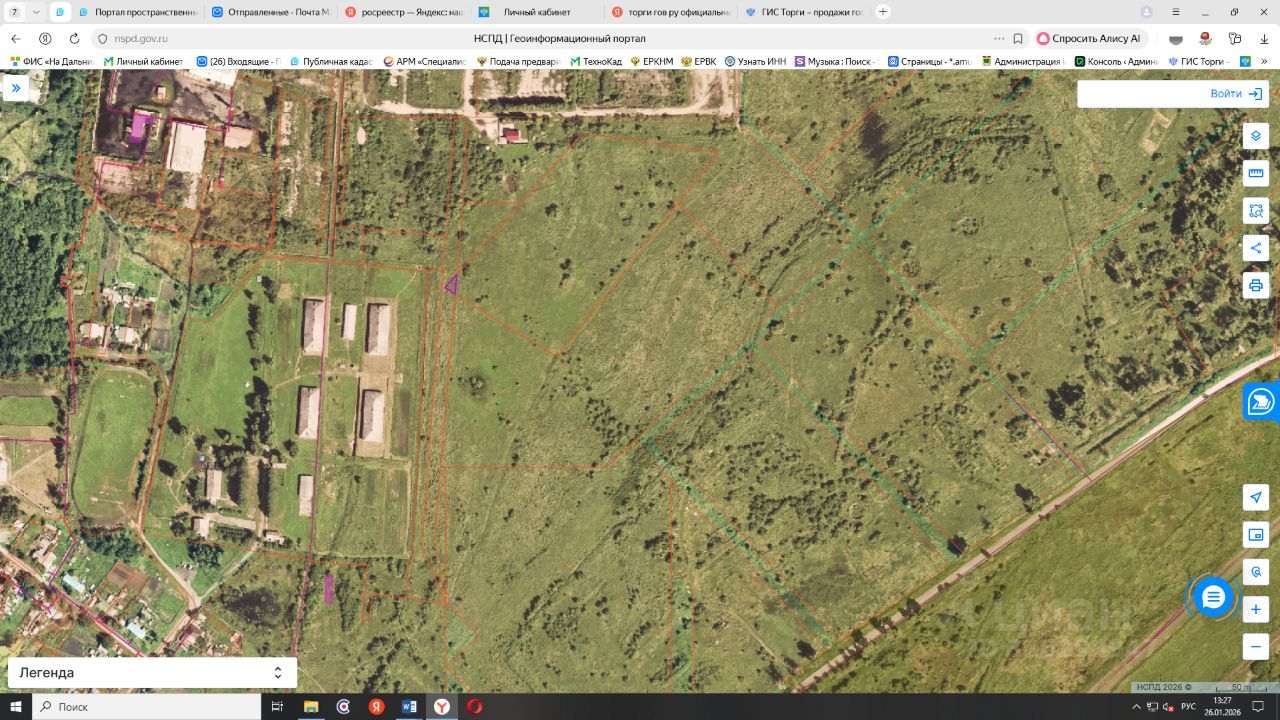Open the browser downloads panel
The image size is (1280, 720).
click(1263, 38)
